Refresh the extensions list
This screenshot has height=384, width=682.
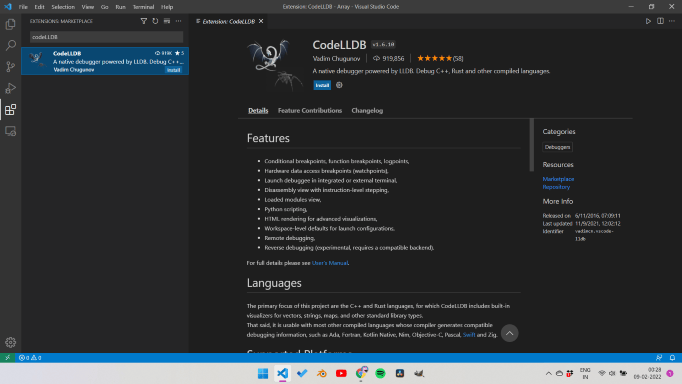point(155,21)
